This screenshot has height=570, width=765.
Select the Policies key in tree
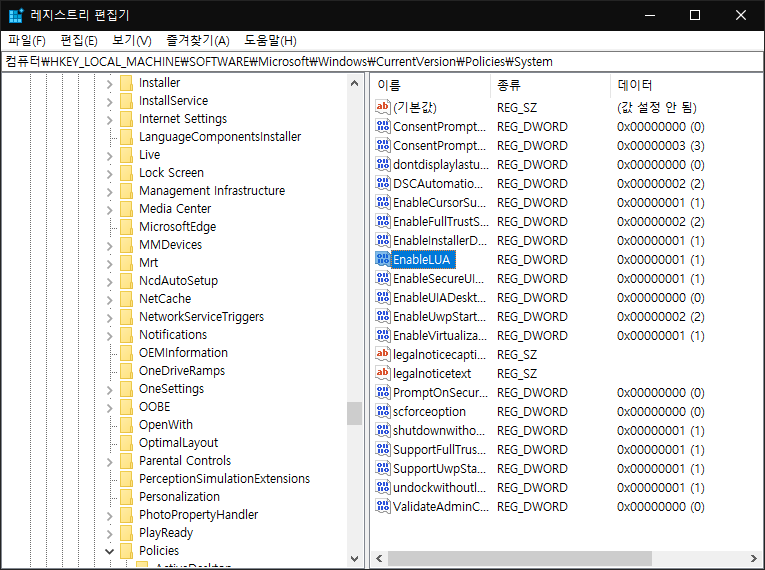(159, 551)
